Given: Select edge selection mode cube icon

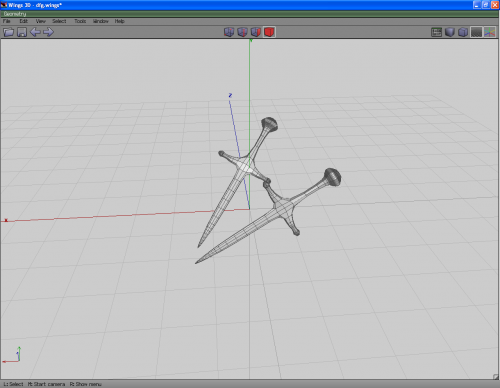Looking at the screenshot, I should (242, 32).
